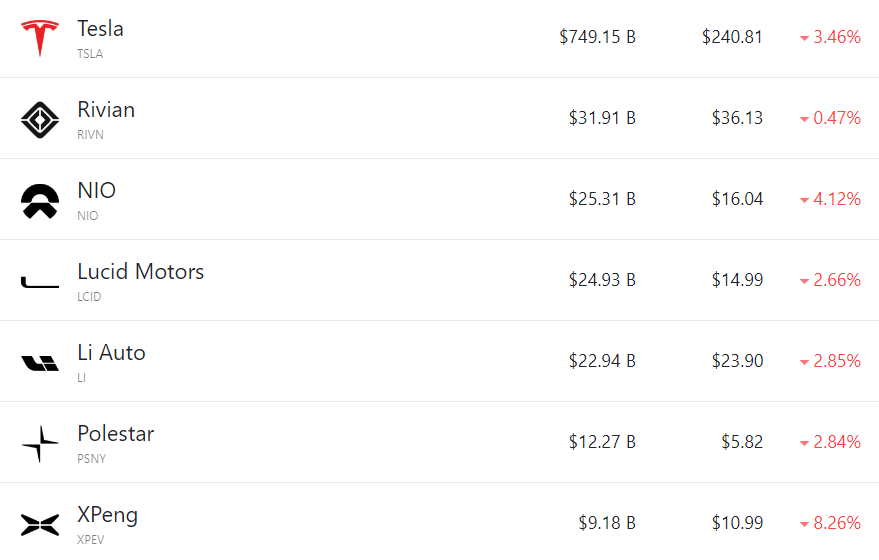The width and height of the screenshot is (879, 560).
Task: Click the Polestar star logo icon
Action: click(40, 444)
